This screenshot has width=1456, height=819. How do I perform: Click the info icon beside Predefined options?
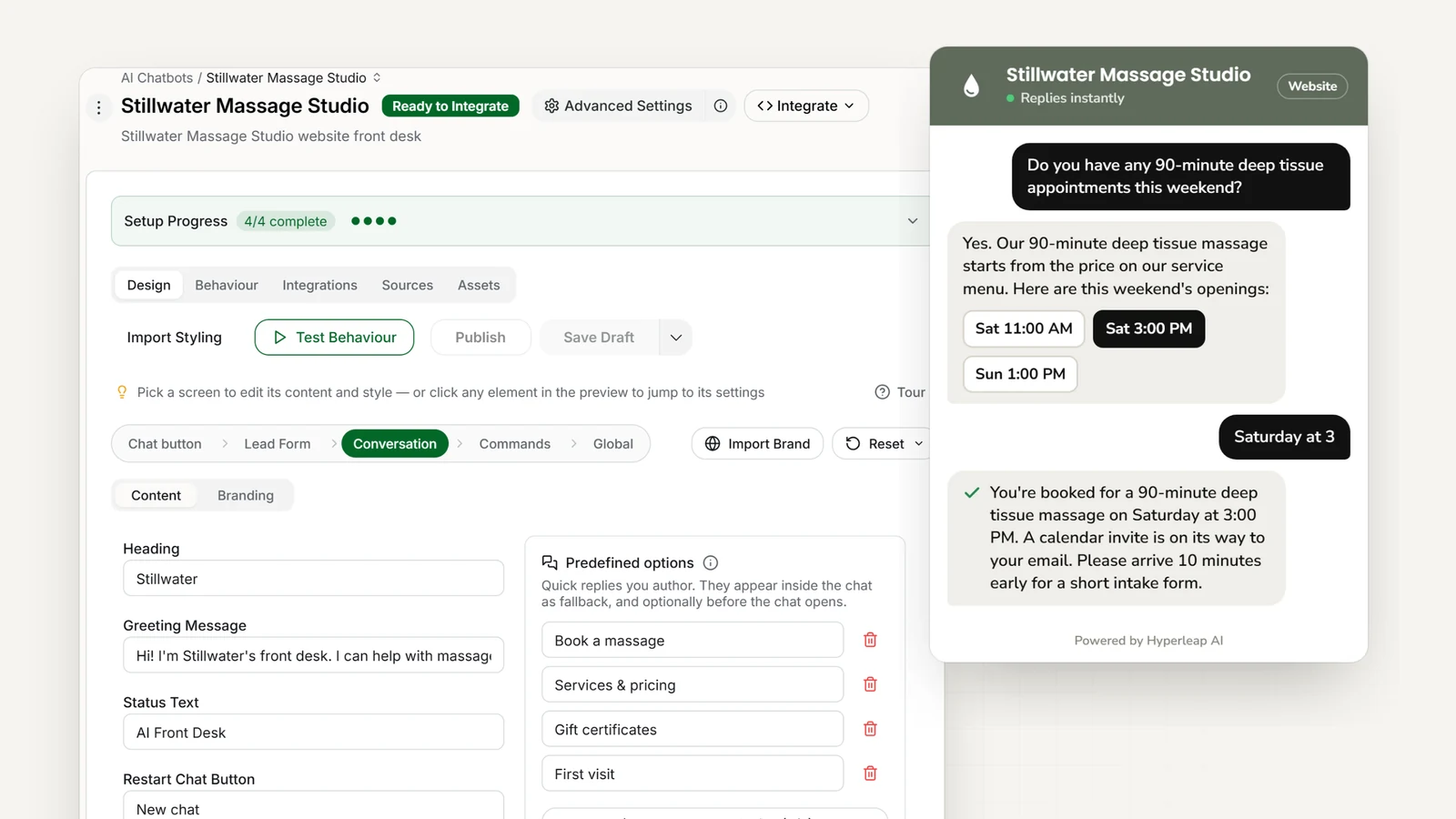pos(711,562)
